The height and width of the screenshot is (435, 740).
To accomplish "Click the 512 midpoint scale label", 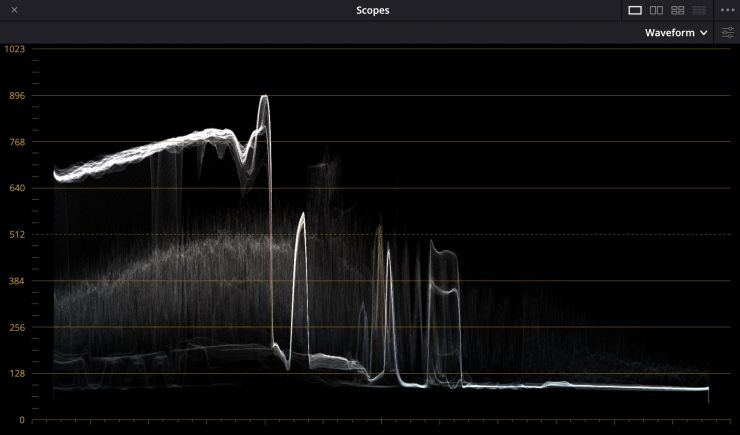I will click(x=16, y=235).
